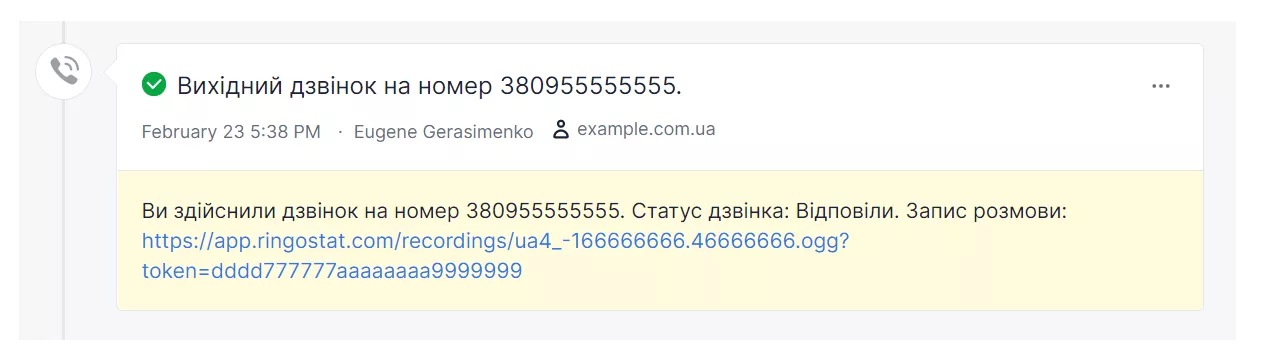Open the app.ringostat.com recording link
The width and height of the screenshot is (1266, 363).
[495, 241]
